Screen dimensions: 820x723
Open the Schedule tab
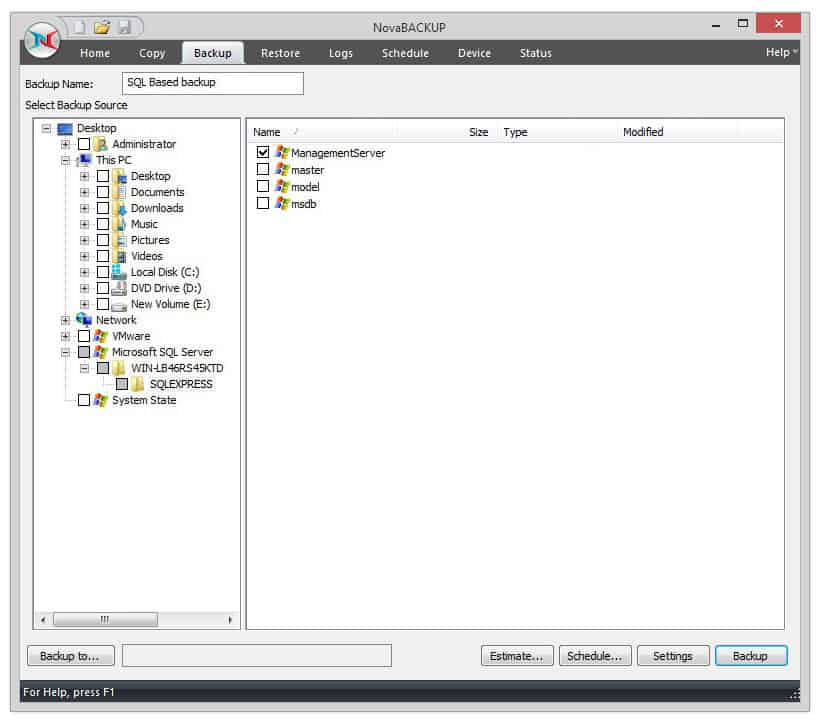(x=405, y=53)
